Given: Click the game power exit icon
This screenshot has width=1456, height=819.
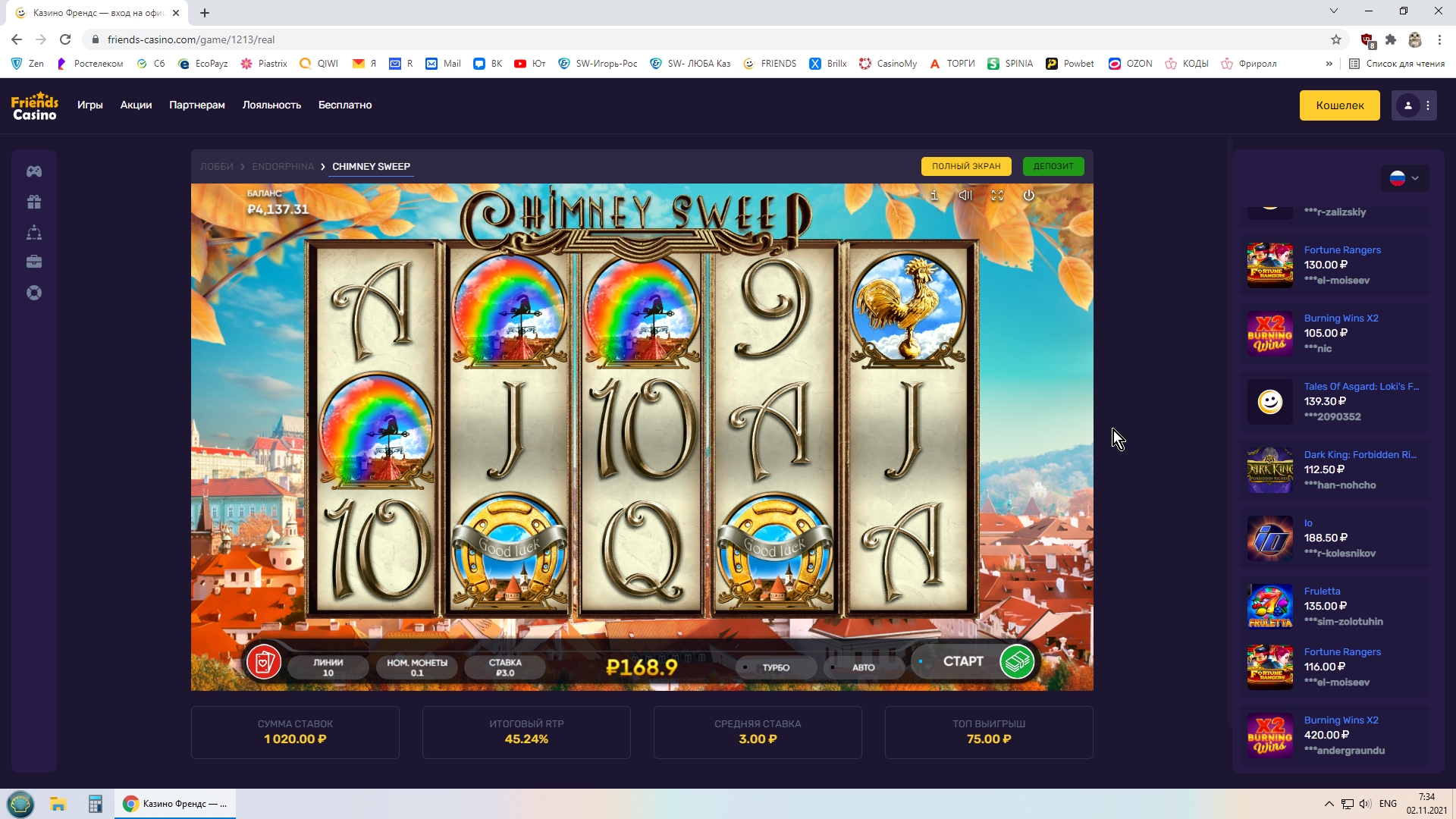Looking at the screenshot, I should pyautogui.click(x=1029, y=196).
